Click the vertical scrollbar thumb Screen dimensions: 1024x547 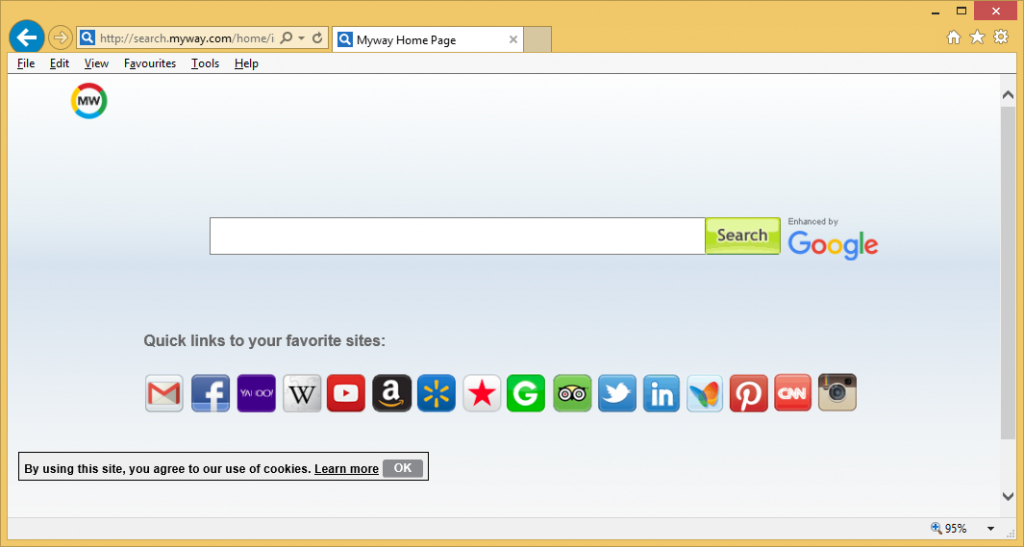click(x=1008, y=272)
